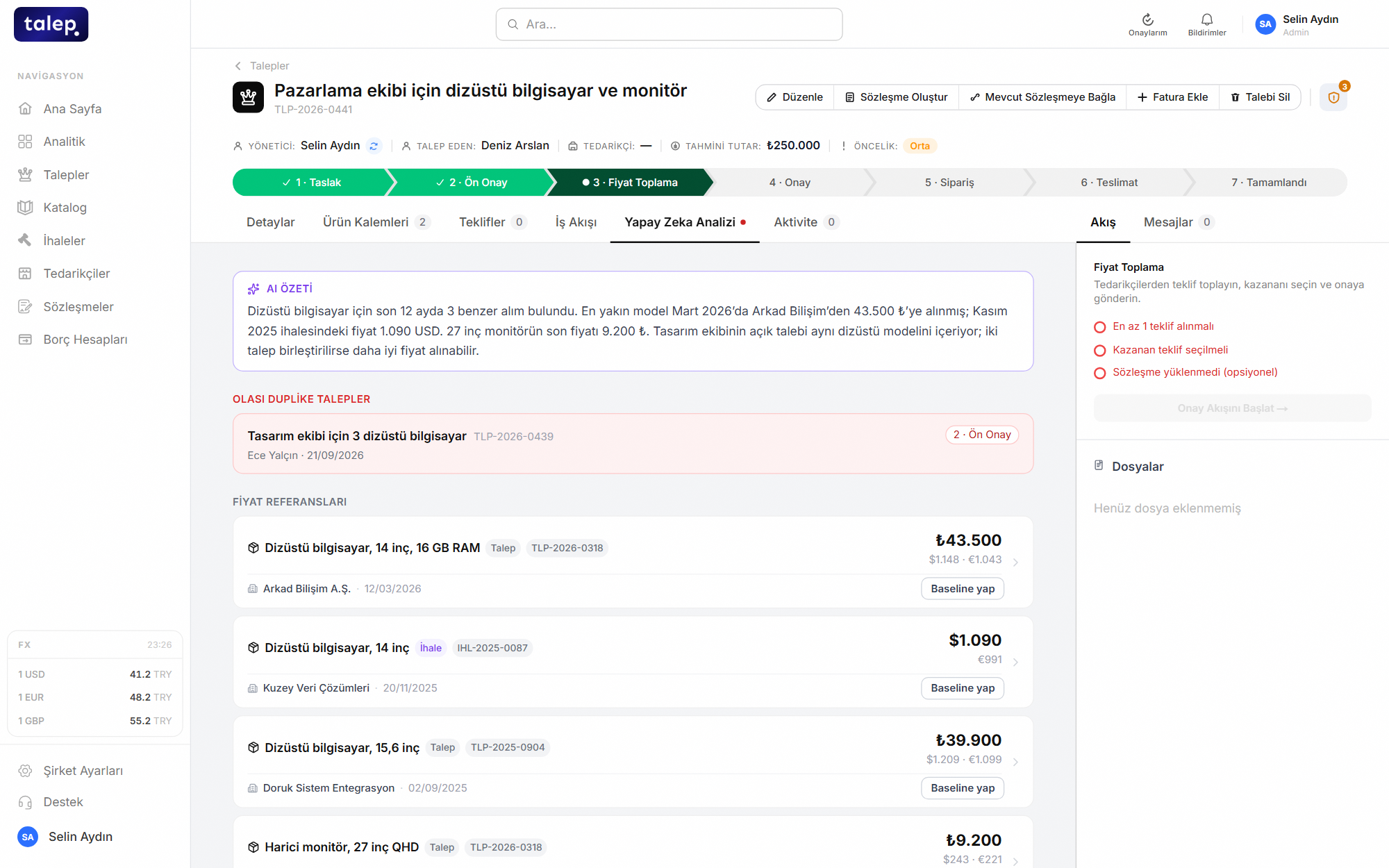Click Talebi Sil button
The height and width of the screenshot is (868, 1389).
(x=1260, y=97)
